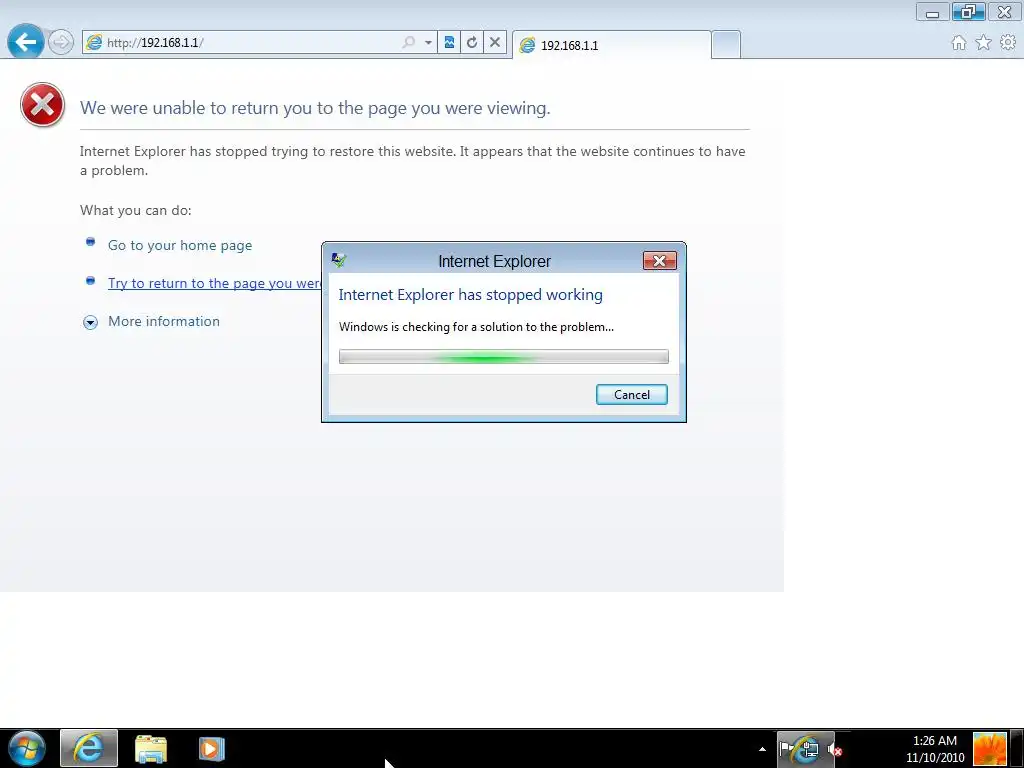Viewport: 1024px width, 768px height.
Task: Click the 'We were unable to return' heading
Action: tap(315, 108)
